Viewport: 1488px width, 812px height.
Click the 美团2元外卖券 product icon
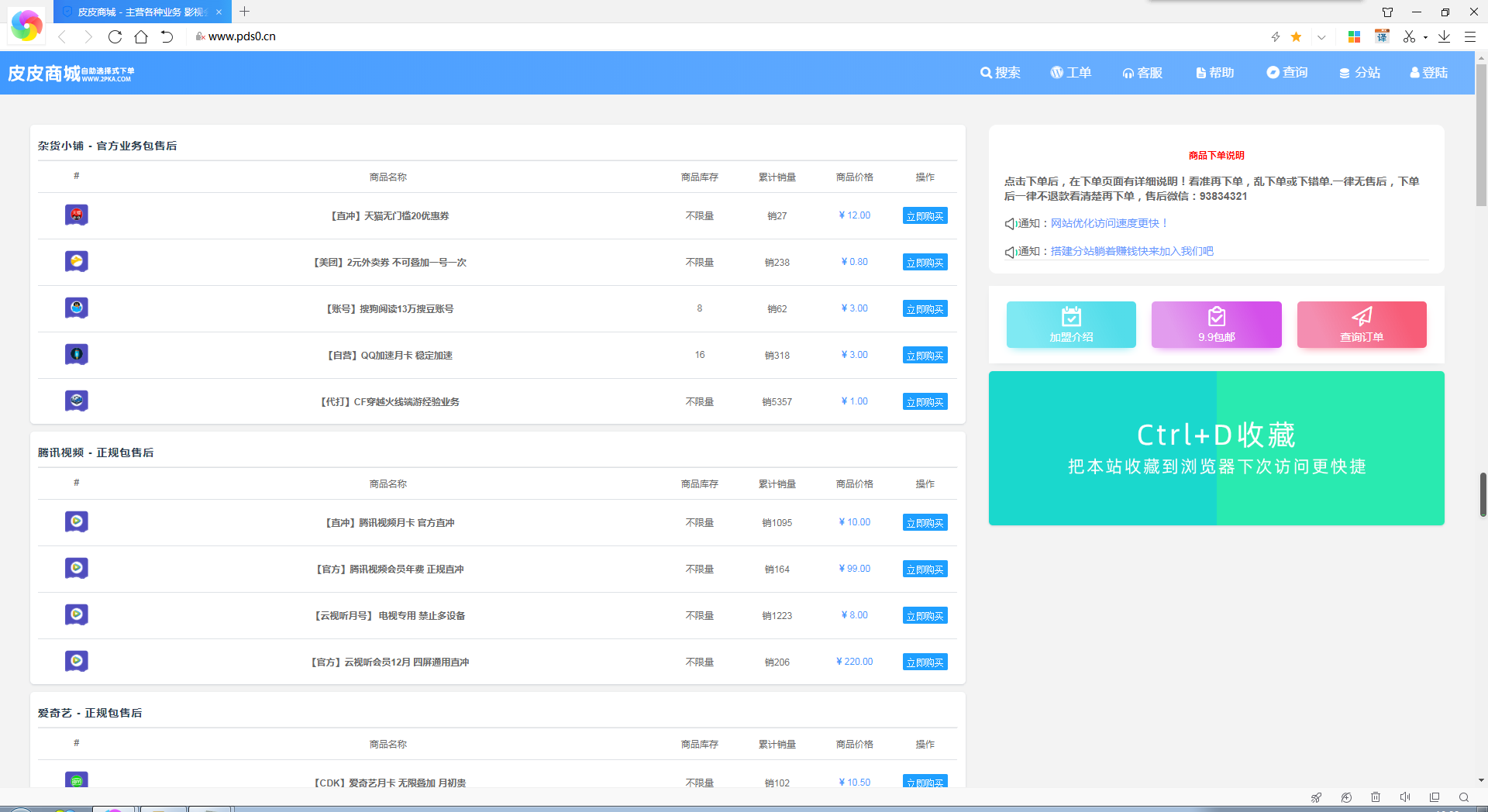coord(77,261)
